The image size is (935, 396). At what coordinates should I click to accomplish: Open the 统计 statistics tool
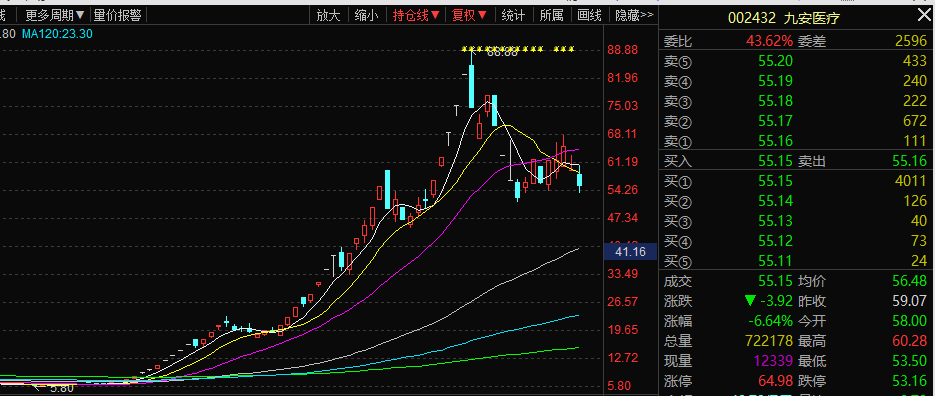(x=513, y=16)
